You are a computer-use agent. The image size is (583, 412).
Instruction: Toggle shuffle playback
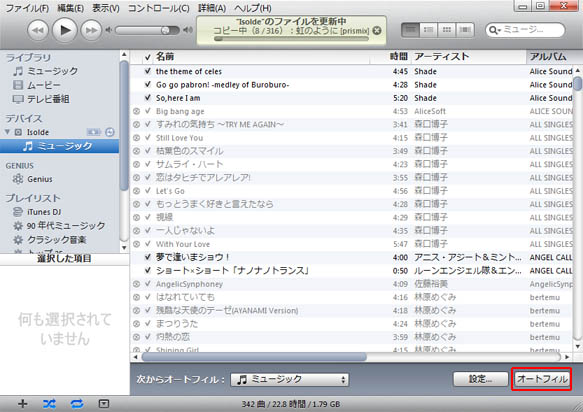[x=49, y=403]
